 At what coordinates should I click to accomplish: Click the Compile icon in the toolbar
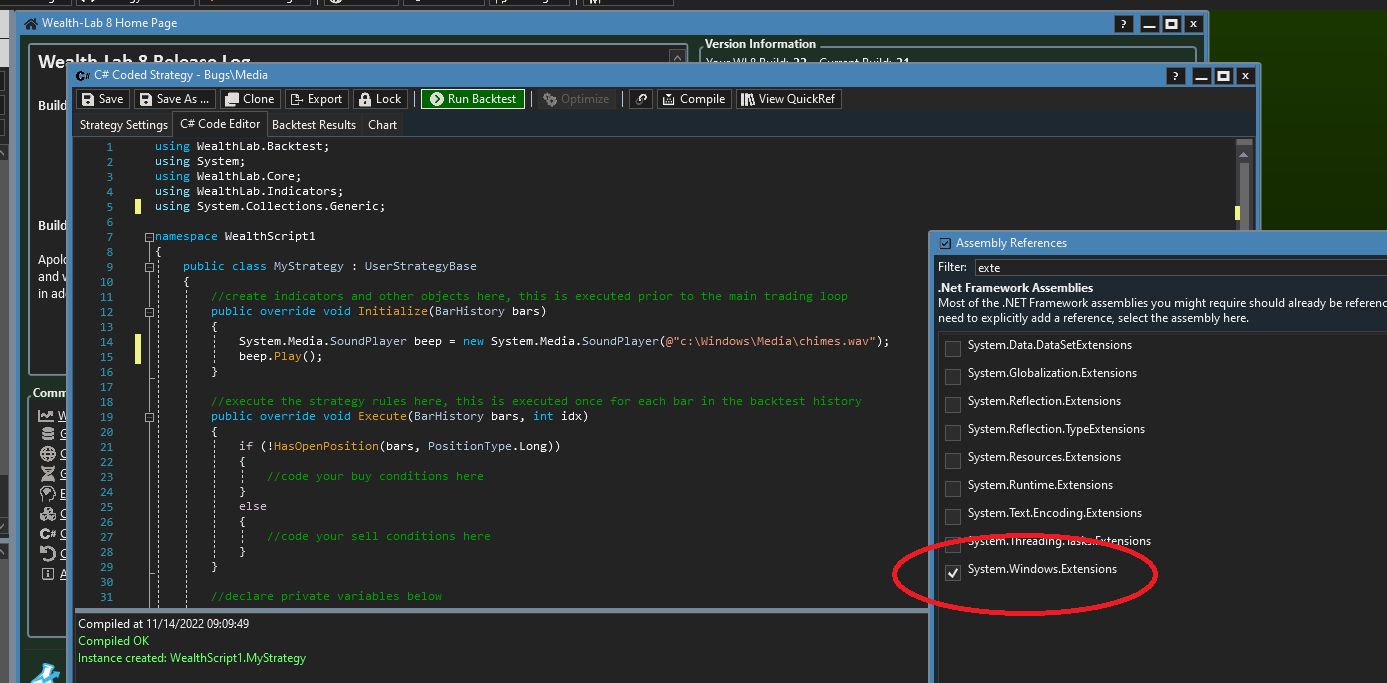pyautogui.click(x=668, y=99)
